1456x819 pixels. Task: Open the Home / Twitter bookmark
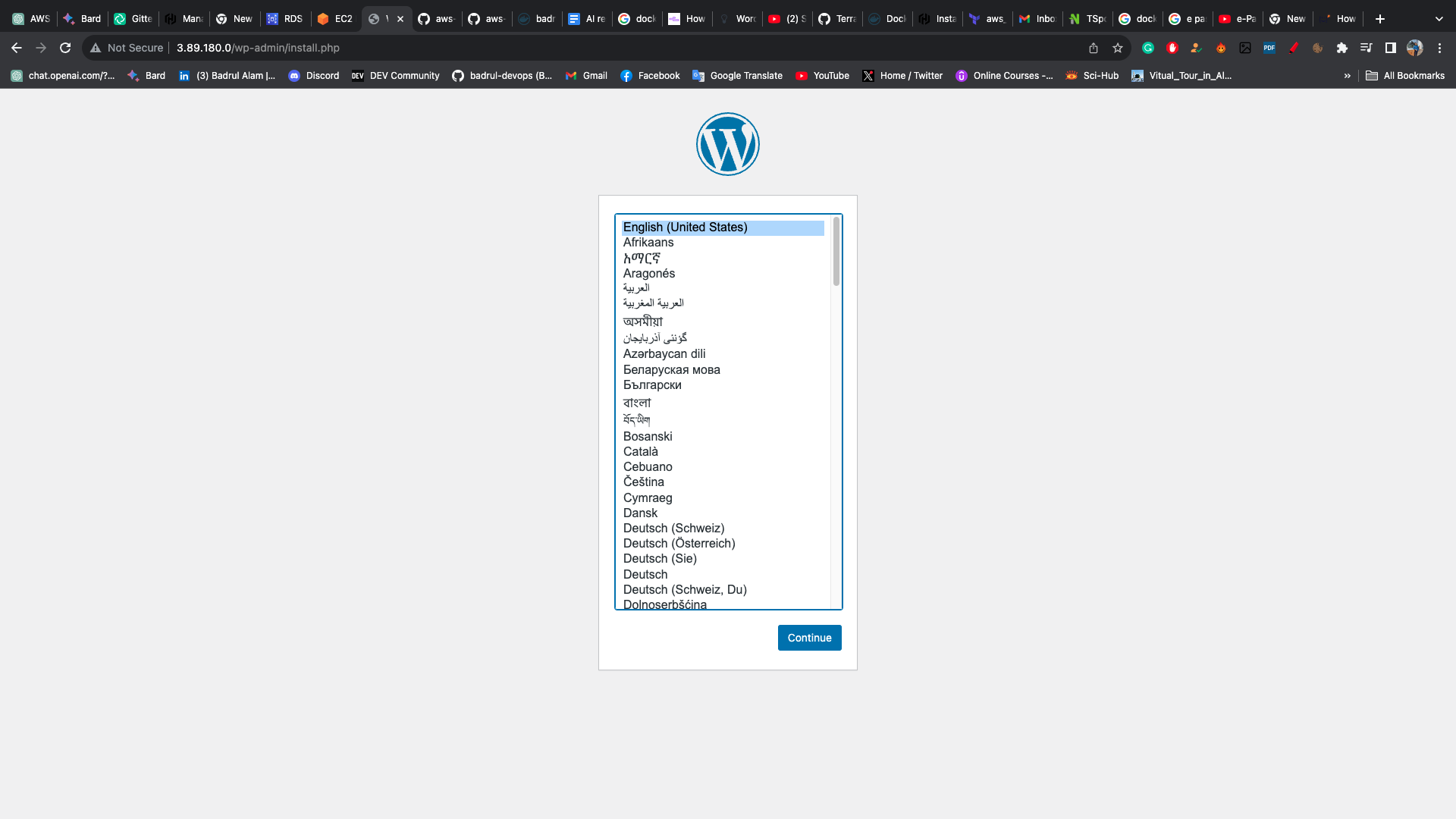(902, 76)
